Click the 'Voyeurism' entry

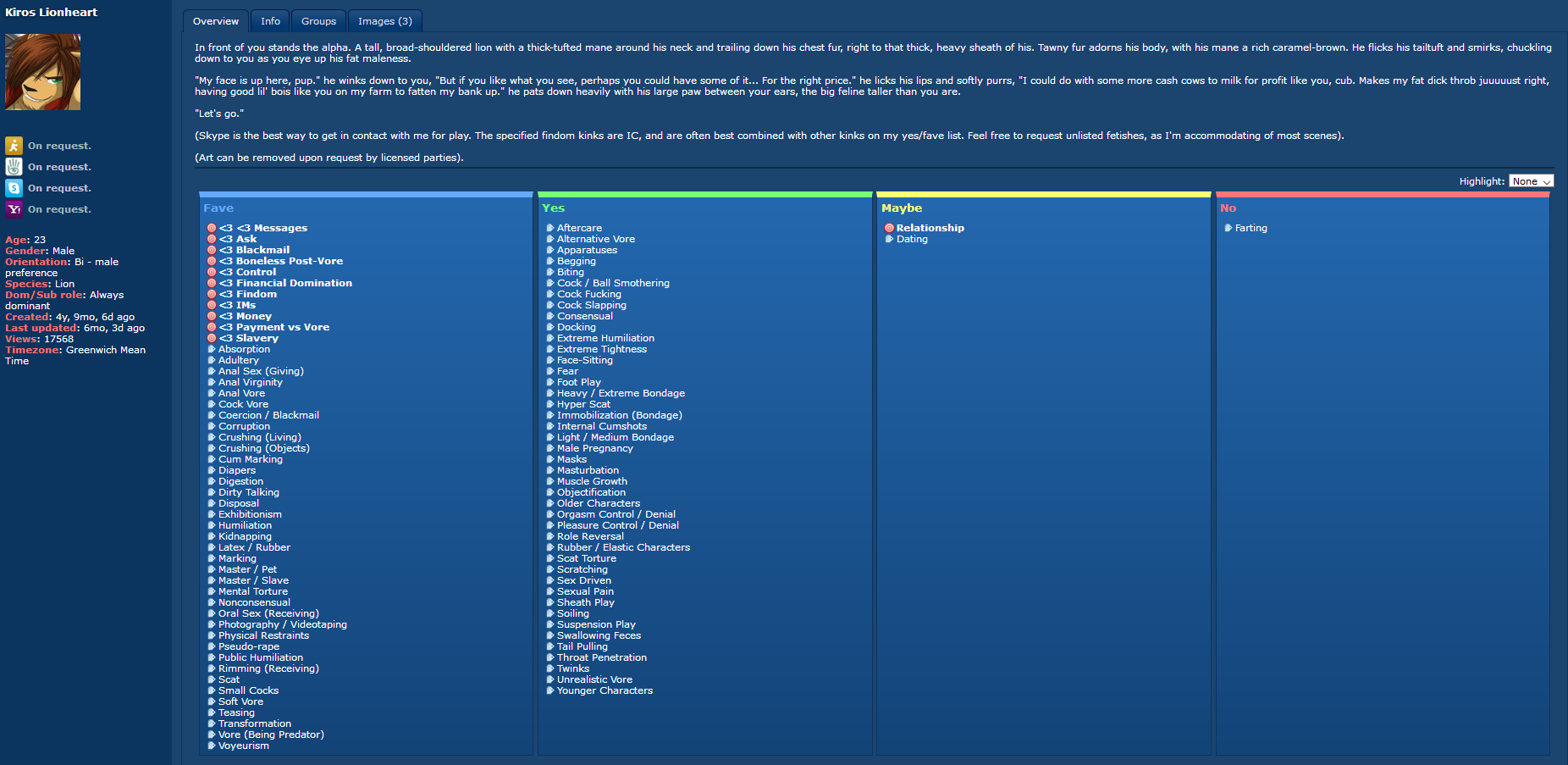coord(244,746)
